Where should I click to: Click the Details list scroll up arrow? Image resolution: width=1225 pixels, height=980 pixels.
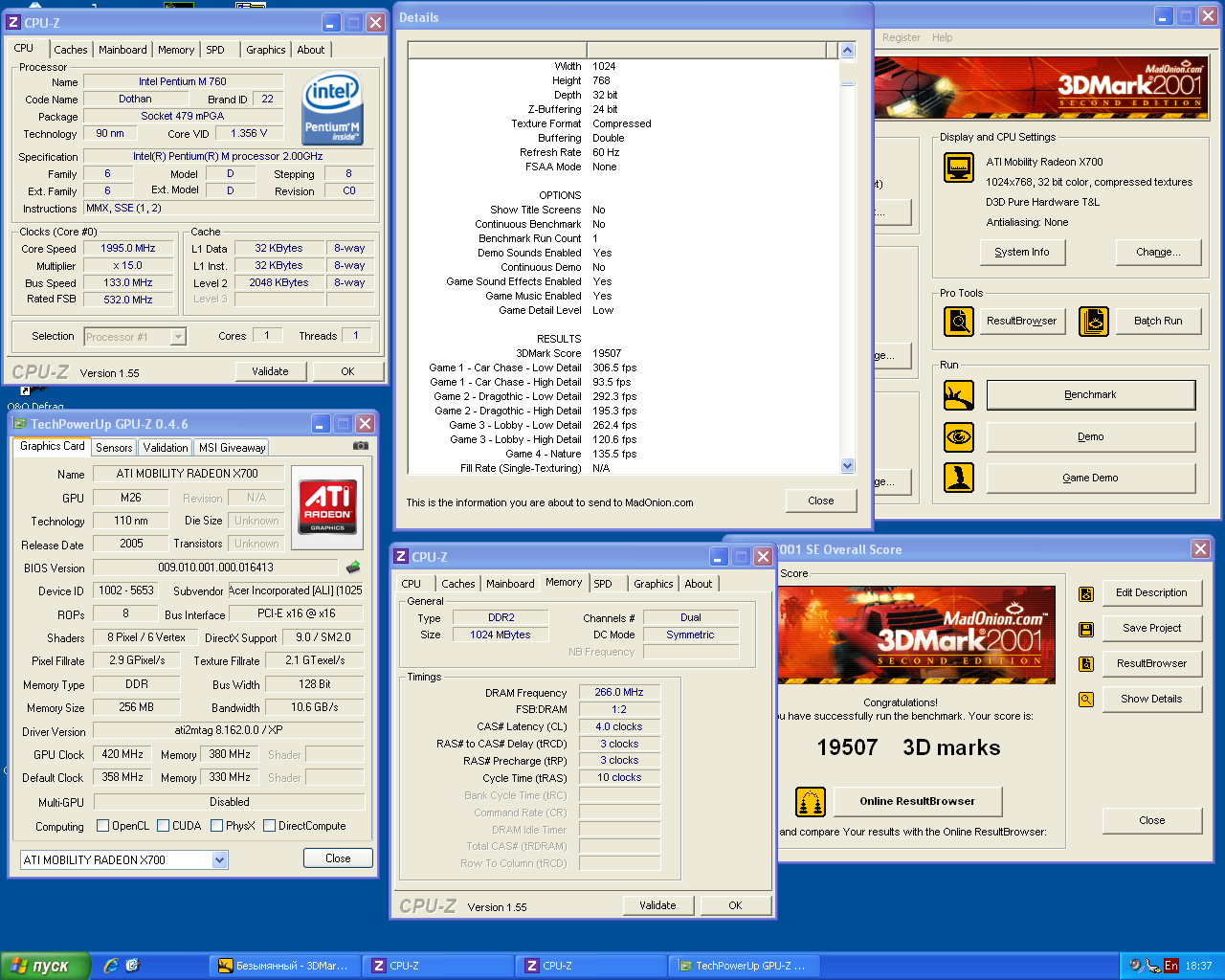(847, 50)
